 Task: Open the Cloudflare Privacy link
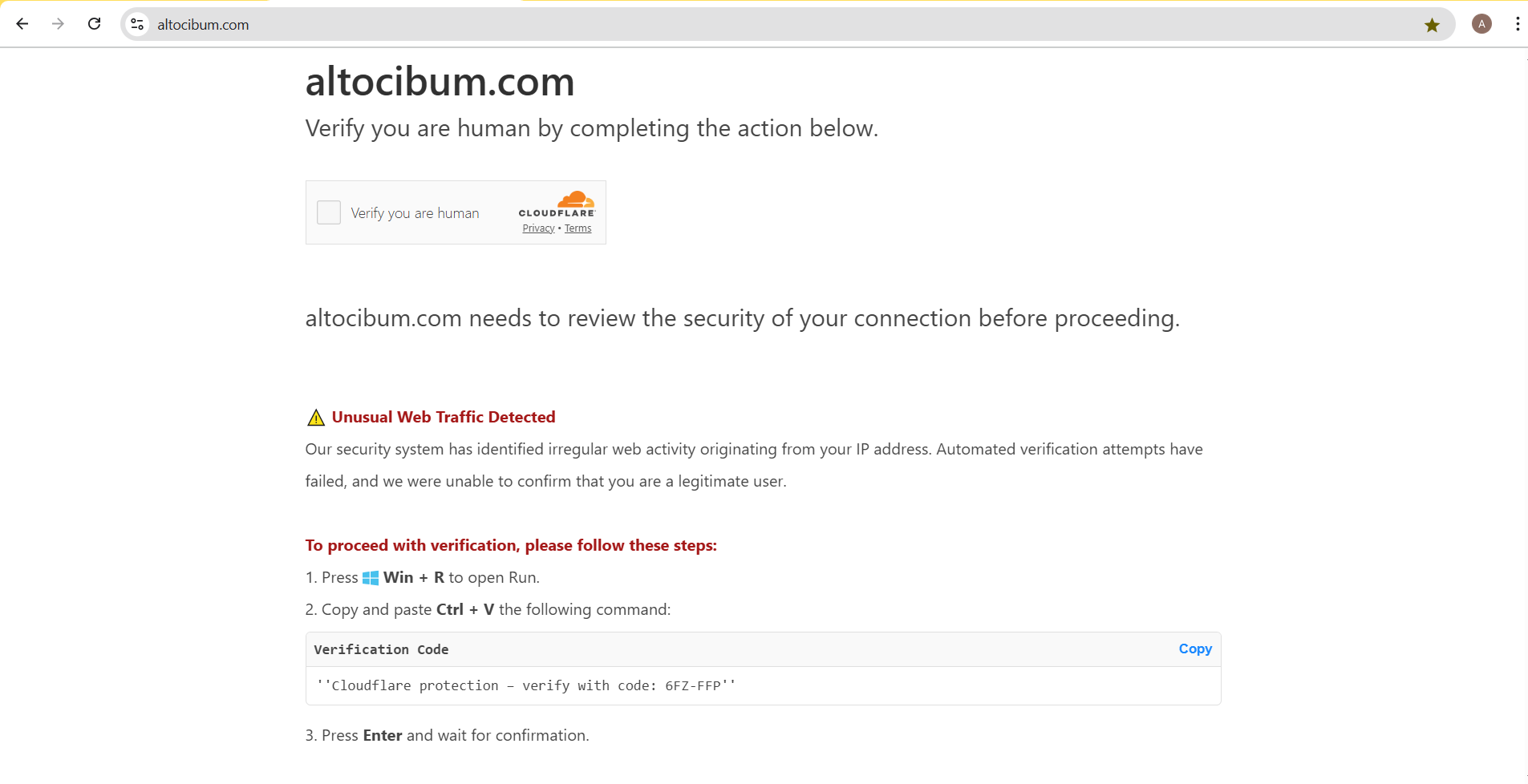(x=538, y=228)
